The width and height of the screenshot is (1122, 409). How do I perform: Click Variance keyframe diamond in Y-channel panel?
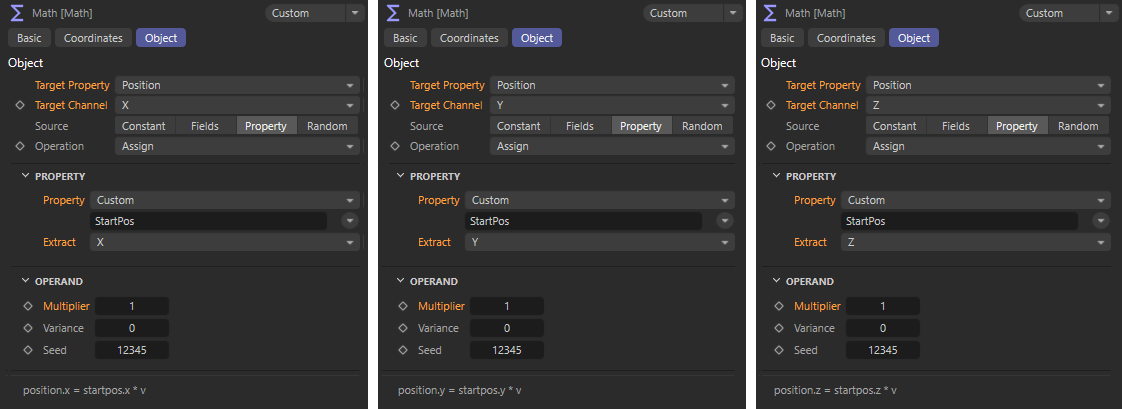403,328
